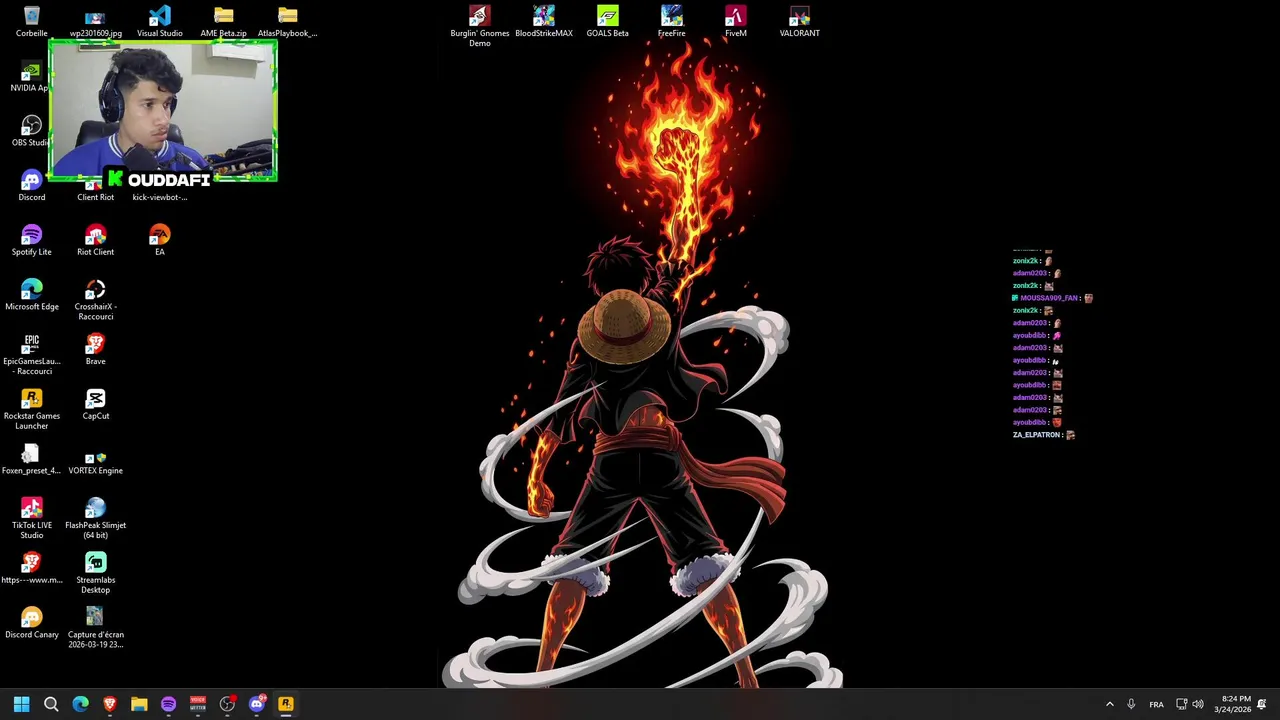Open taskbar Search magnifier

pos(51,704)
